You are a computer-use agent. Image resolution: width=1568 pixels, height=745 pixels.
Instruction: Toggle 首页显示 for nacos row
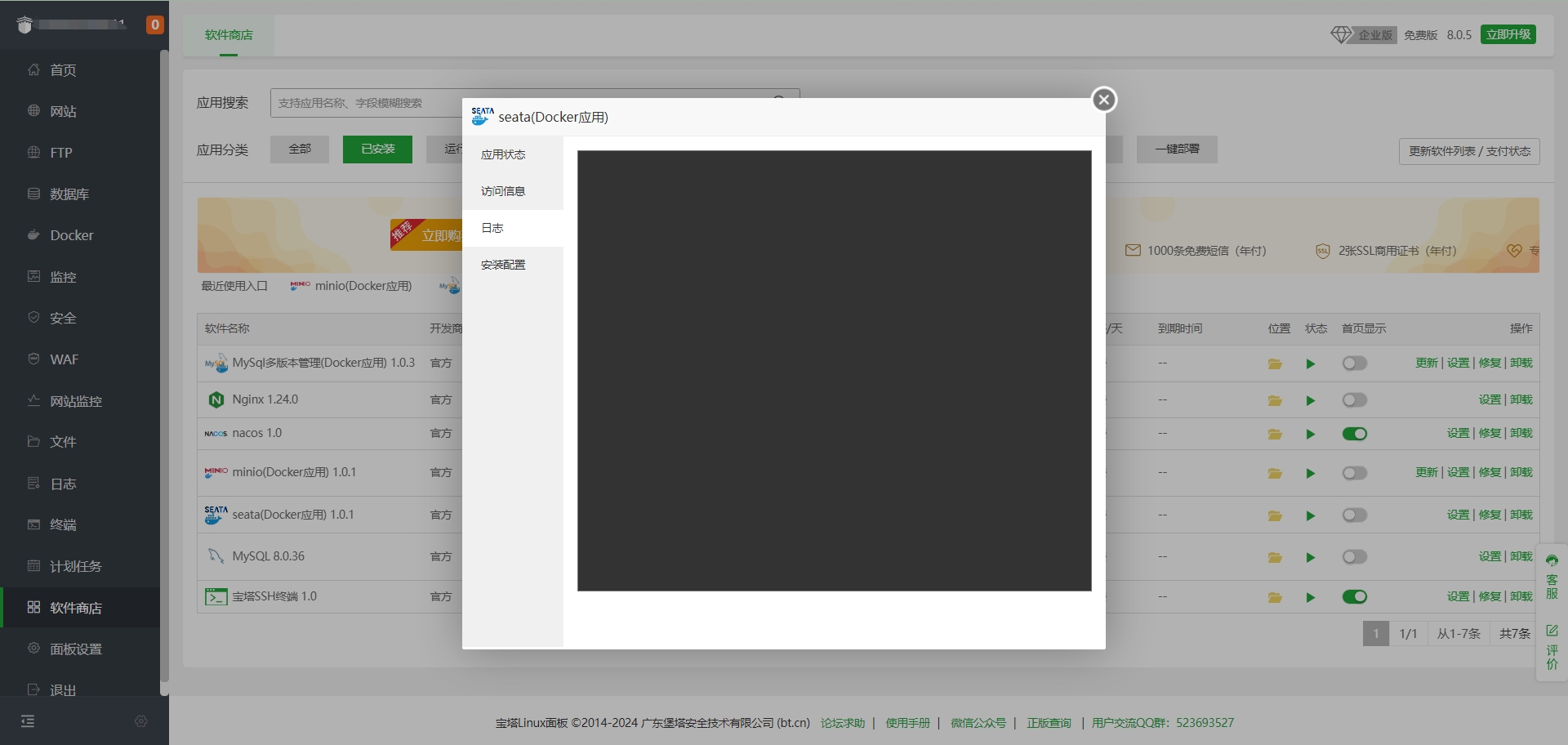pos(1355,434)
